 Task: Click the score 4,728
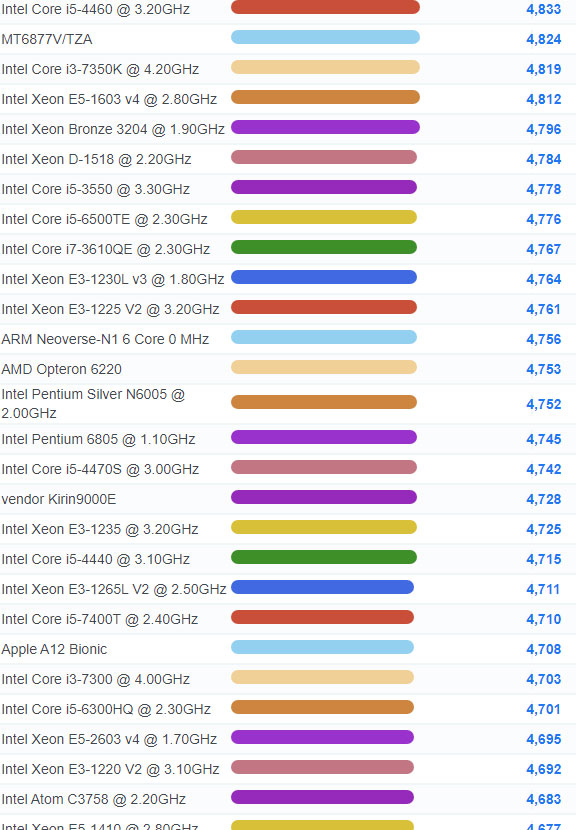tap(544, 499)
